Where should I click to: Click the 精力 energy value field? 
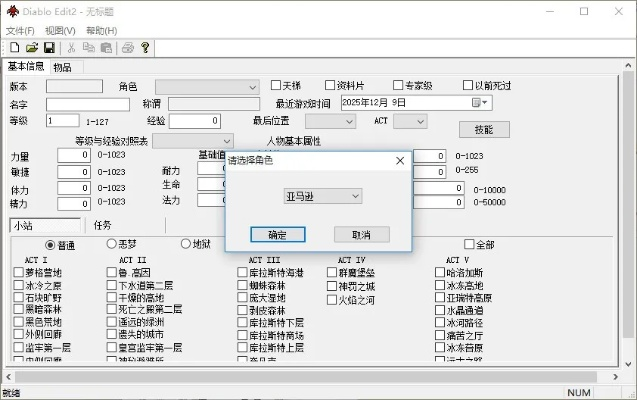pos(74,204)
